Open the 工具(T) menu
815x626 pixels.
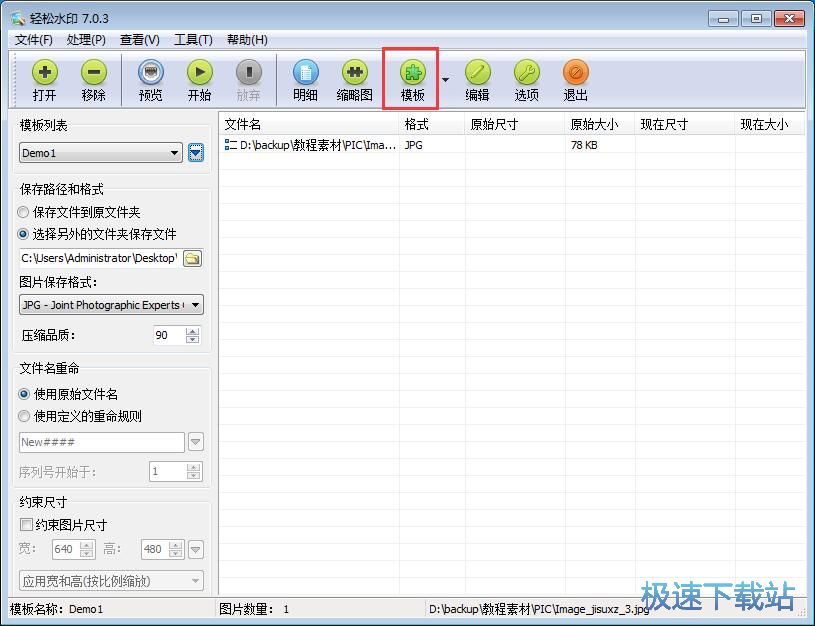click(193, 40)
